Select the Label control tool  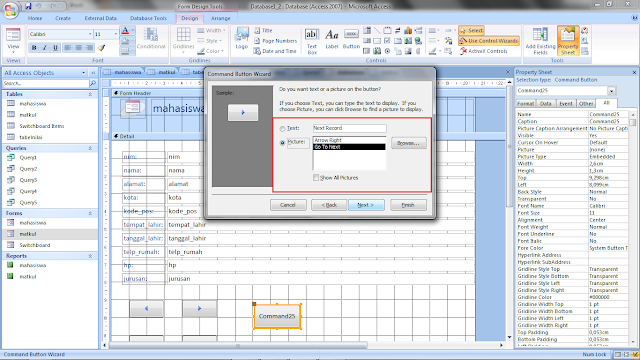(x=332, y=39)
